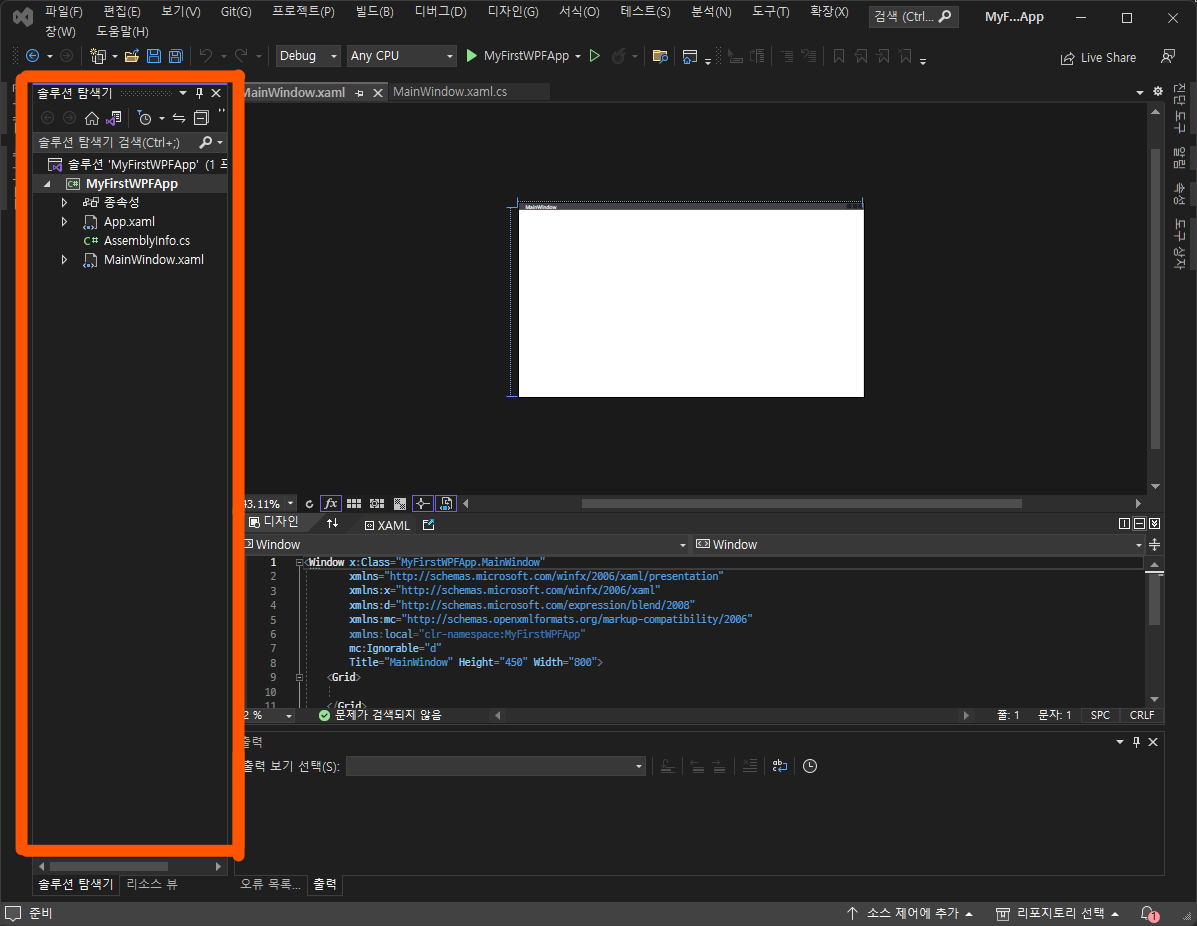1197x926 pixels.
Task: Click in the Solution Explorer search field
Action: coord(117,142)
